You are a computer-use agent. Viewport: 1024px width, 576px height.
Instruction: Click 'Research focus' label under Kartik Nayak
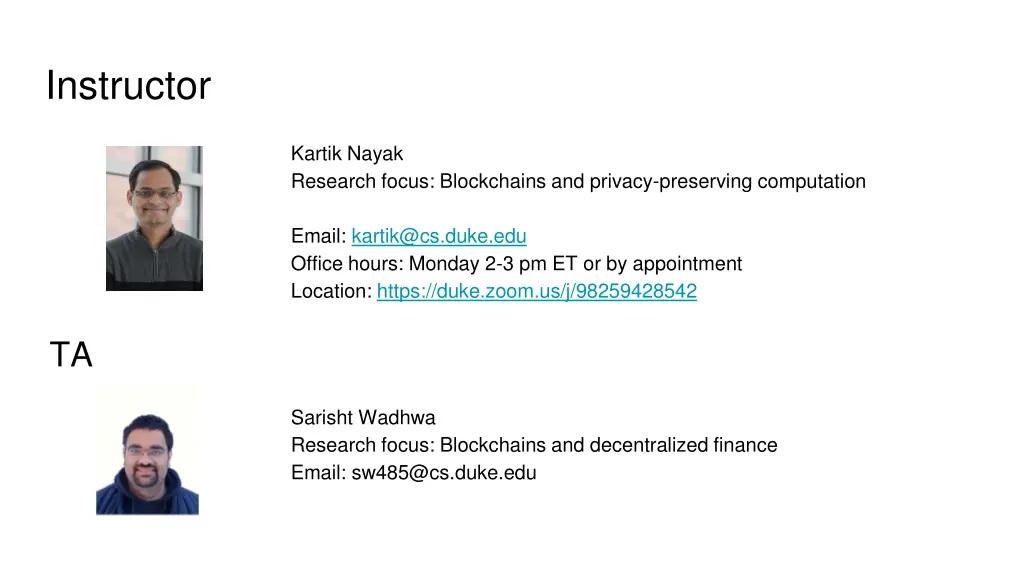pyautogui.click(x=362, y=182)
